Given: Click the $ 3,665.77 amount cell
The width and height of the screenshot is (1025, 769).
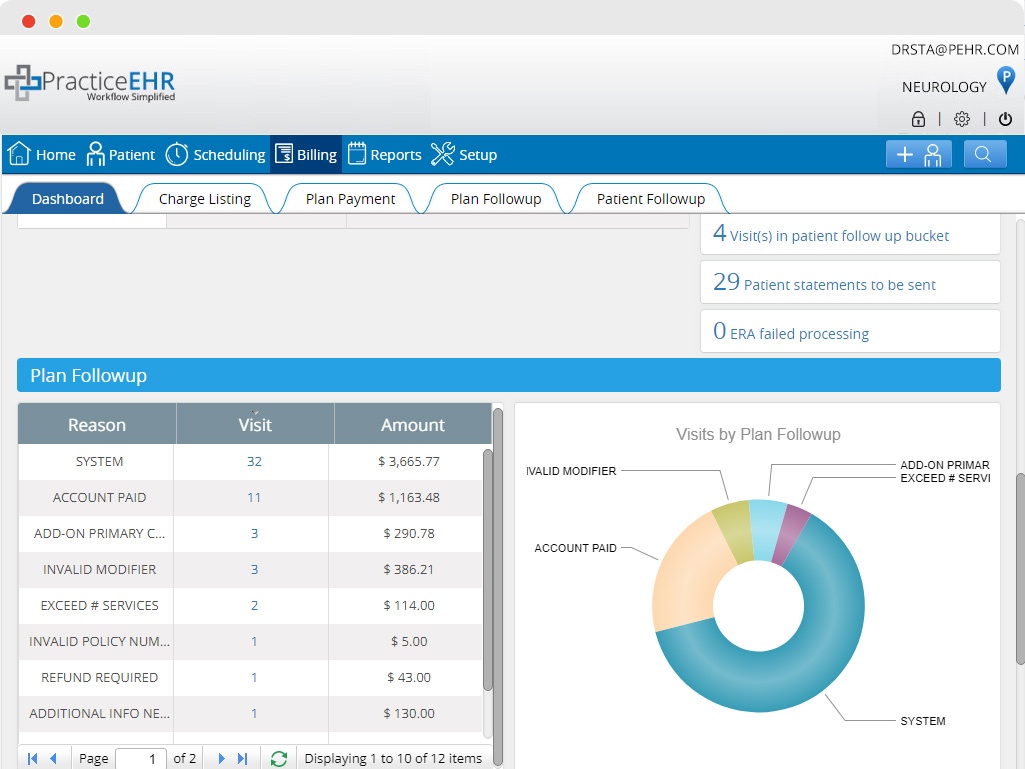Looking at the screenshot, I should click(409, 462).
